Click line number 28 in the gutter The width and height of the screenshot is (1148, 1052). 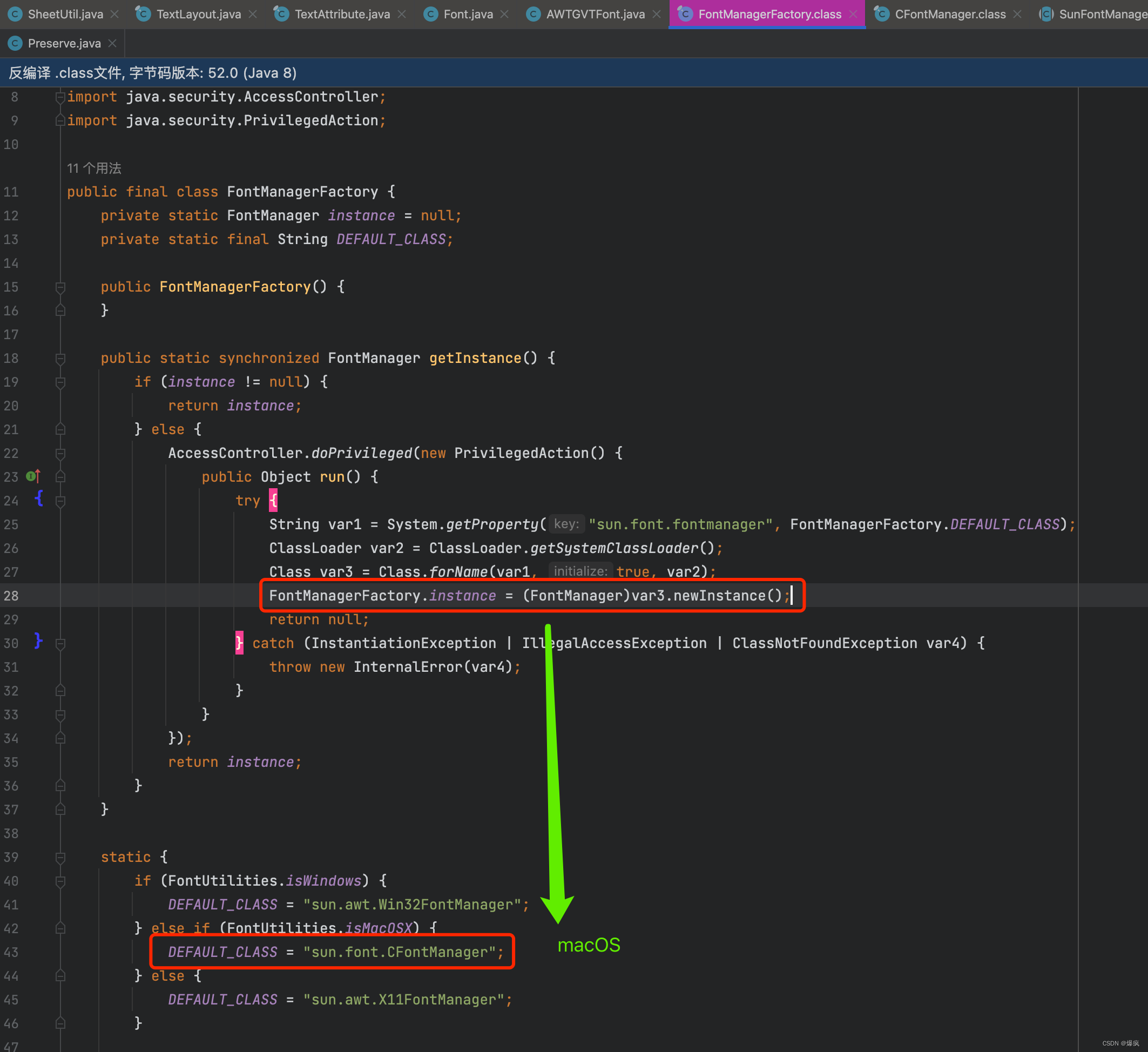pos(11,596)
